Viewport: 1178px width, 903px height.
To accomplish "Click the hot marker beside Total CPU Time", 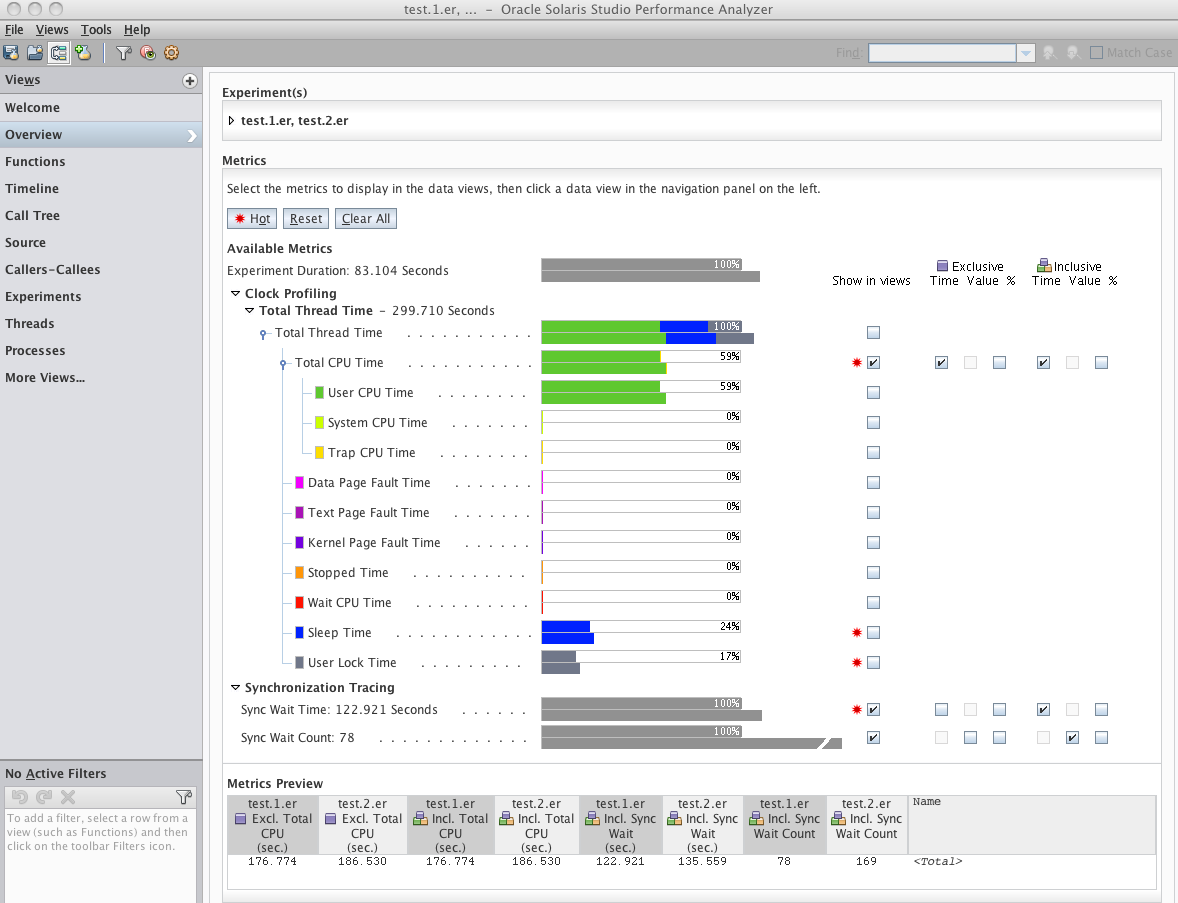I will 856,363.
